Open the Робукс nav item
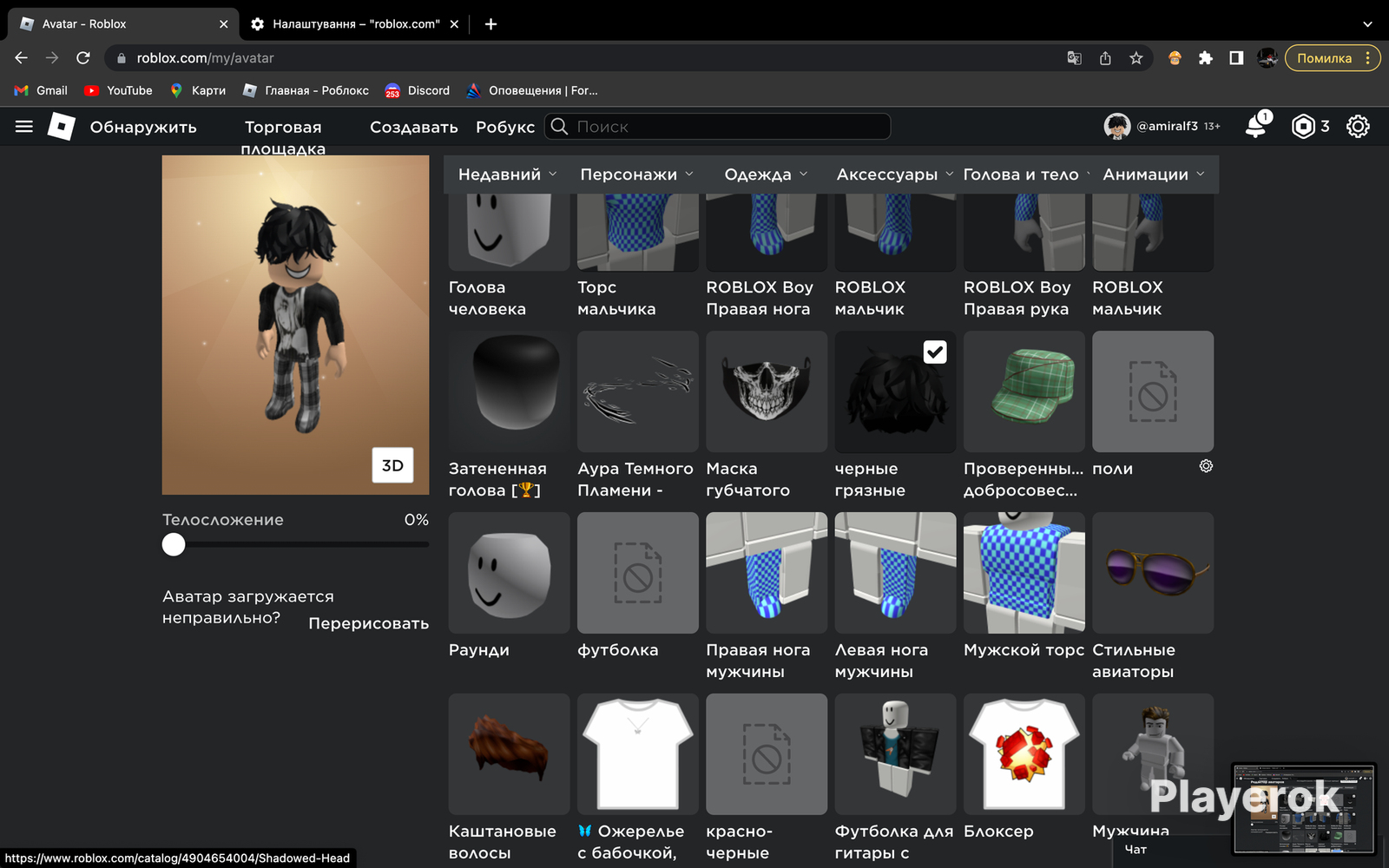 point(505,127)
